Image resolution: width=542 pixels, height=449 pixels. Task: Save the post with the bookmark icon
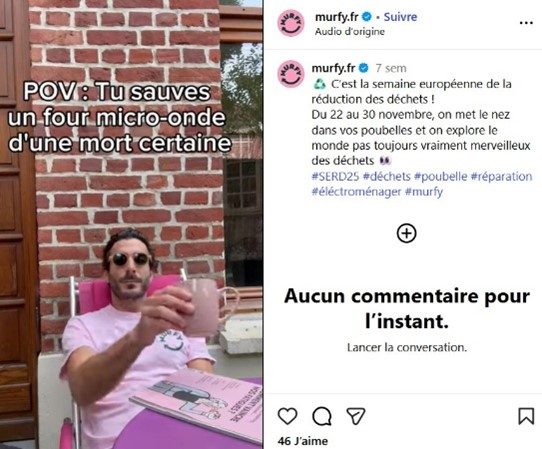pyautogui.click(x=526, y=416)
